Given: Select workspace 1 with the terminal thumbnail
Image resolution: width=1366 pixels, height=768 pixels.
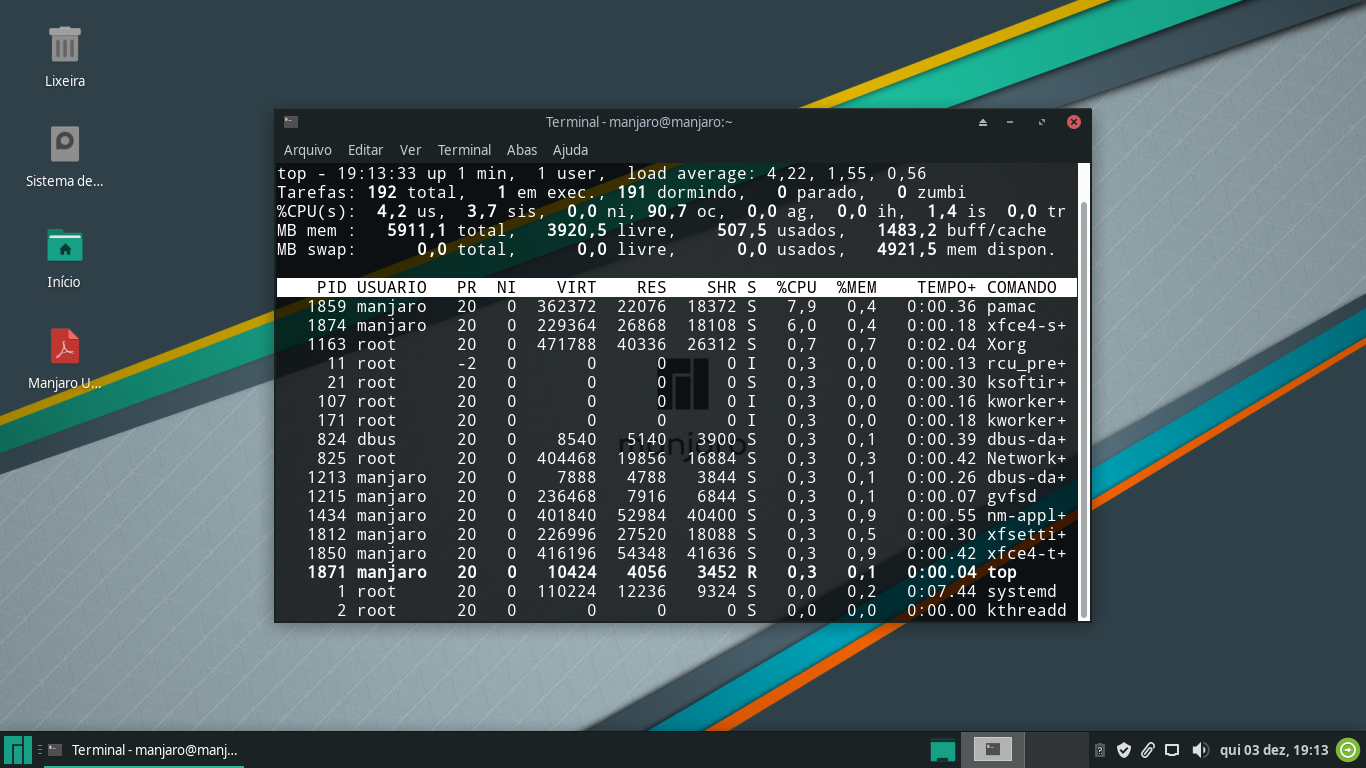Looking at the screenshot, I should pos(993,749).
